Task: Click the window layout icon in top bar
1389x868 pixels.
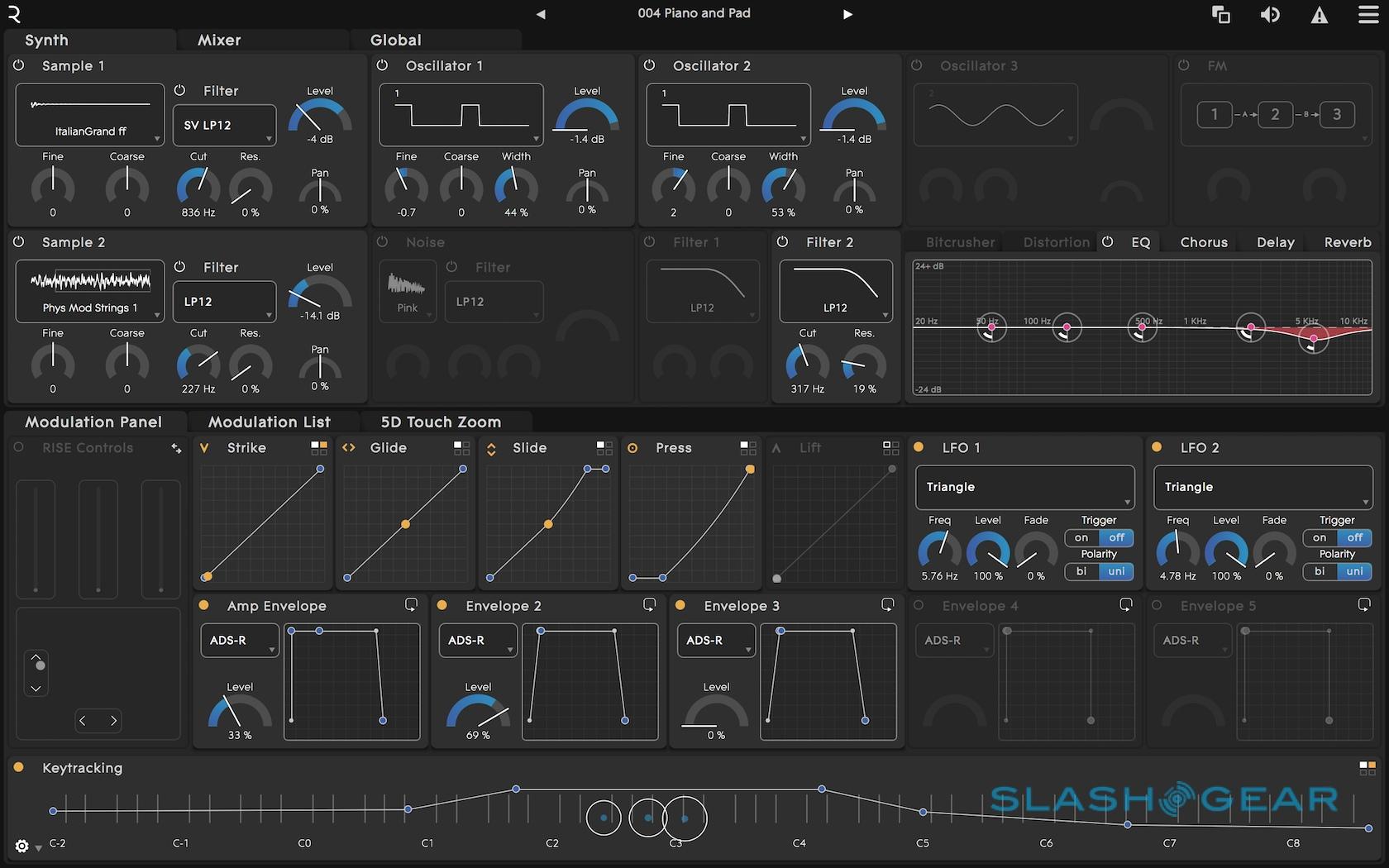Action: click(x=1220, y=15)
